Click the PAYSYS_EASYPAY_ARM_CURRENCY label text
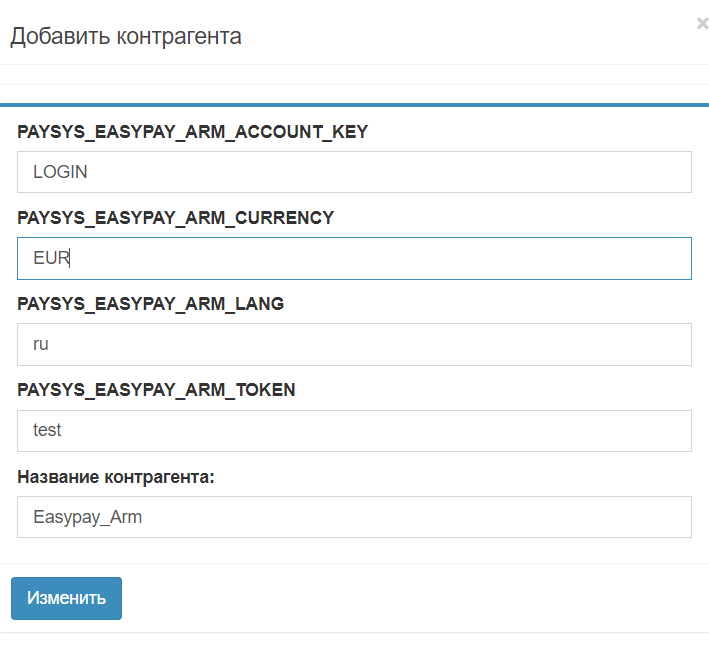709x646 pixels. [x=175, y=218]
